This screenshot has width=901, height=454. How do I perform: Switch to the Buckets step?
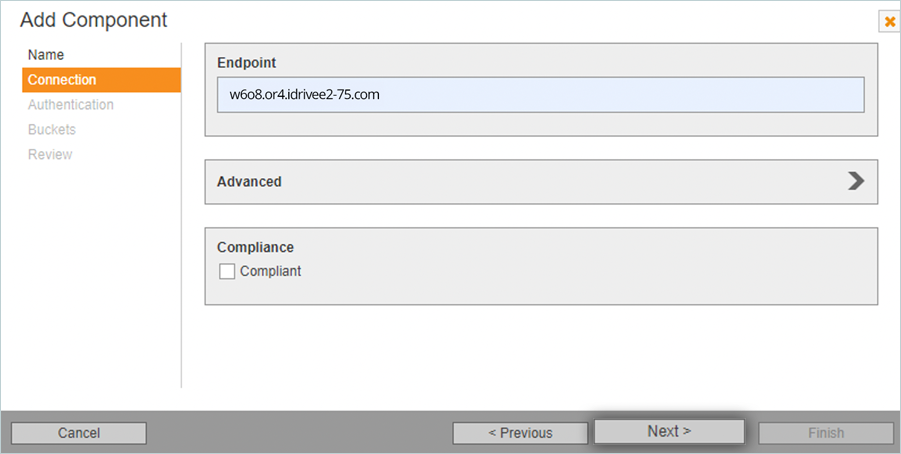click(52, 130)
